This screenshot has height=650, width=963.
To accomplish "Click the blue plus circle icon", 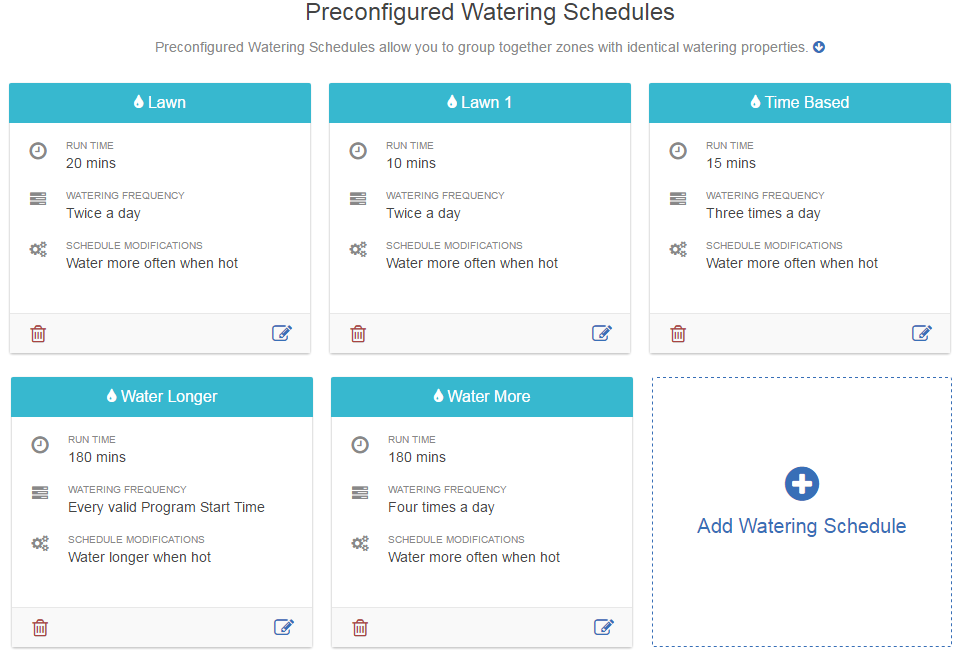I will [801, 484].
